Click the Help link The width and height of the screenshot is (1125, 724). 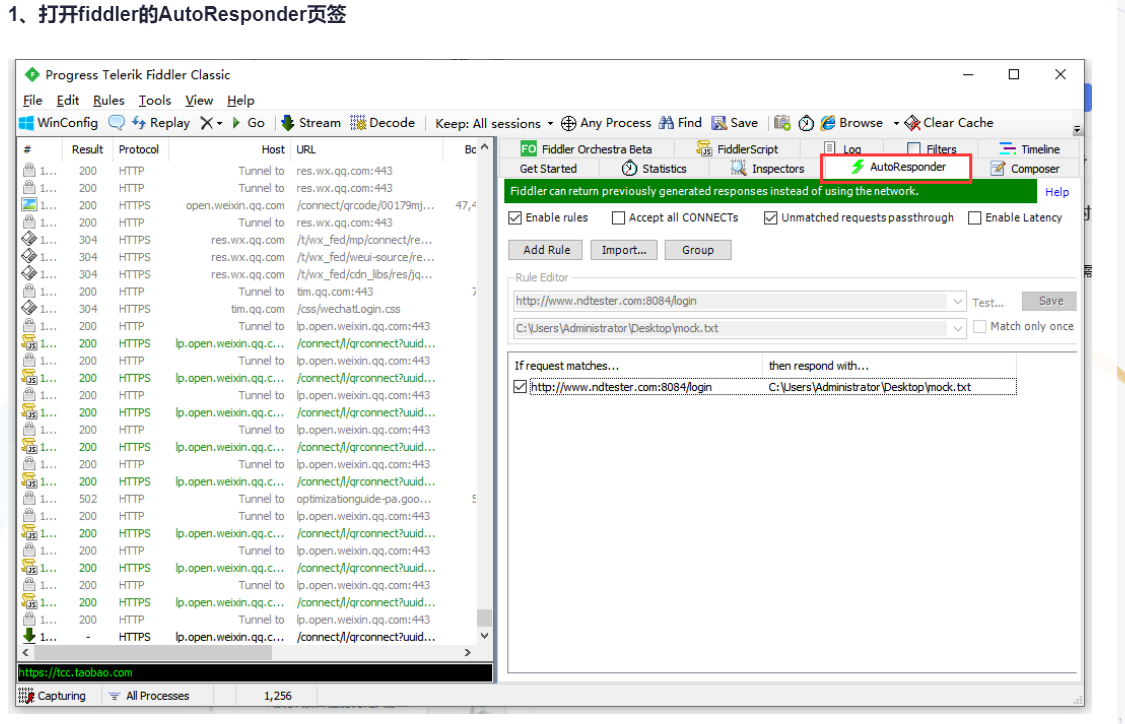pos(1056,192)
